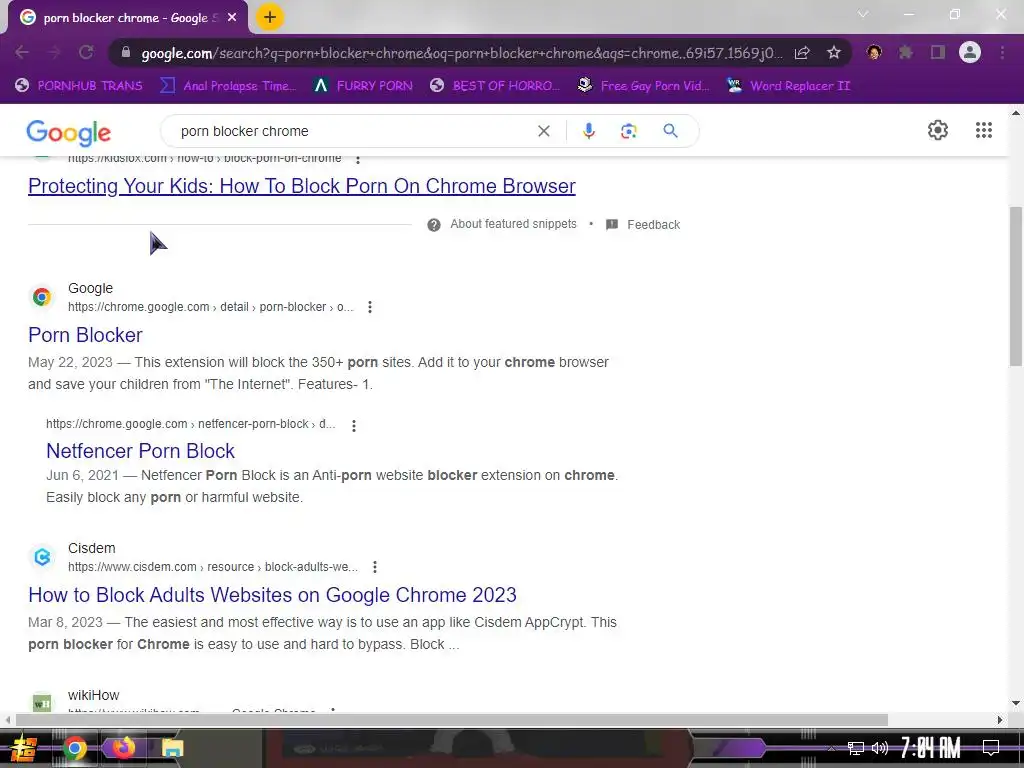The height and width of the screenshot is (768, 1024).
Task: Open How to Block Adults Websites result
Action: [x=272, y=595]
